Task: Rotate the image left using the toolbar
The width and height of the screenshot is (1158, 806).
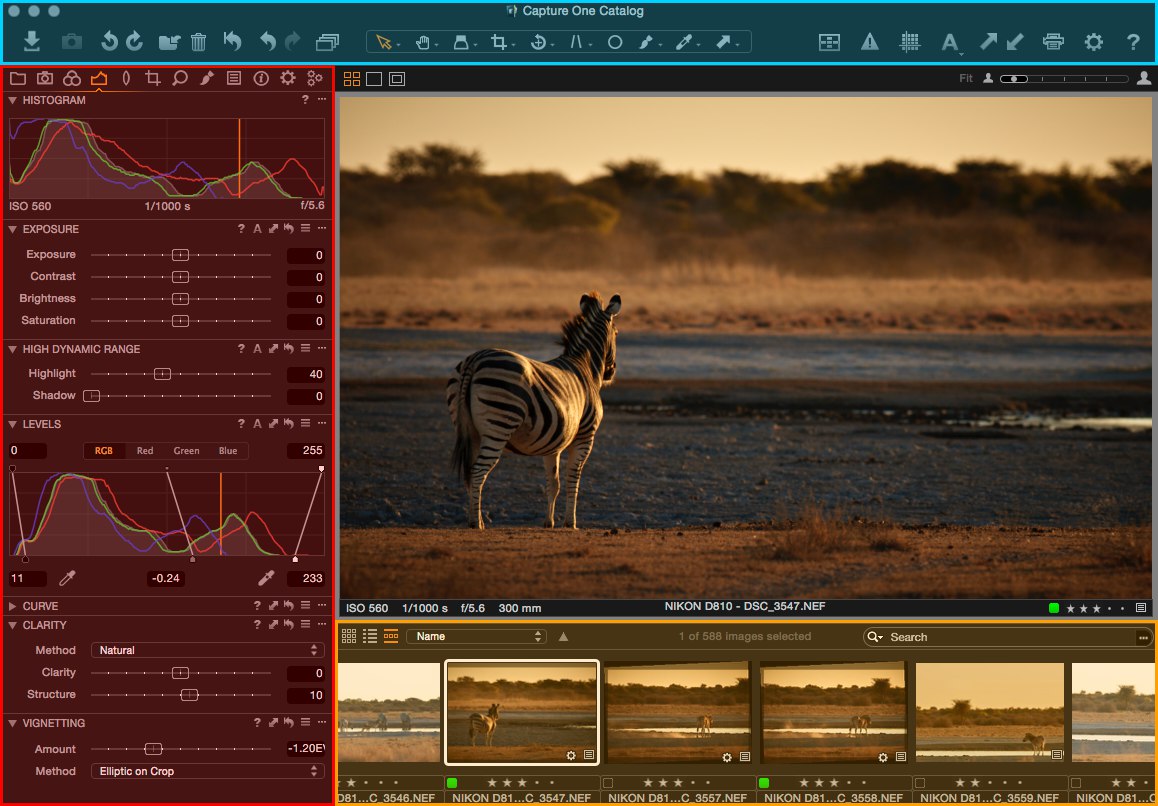Action: pyautogui.click(x=109, y=41)
